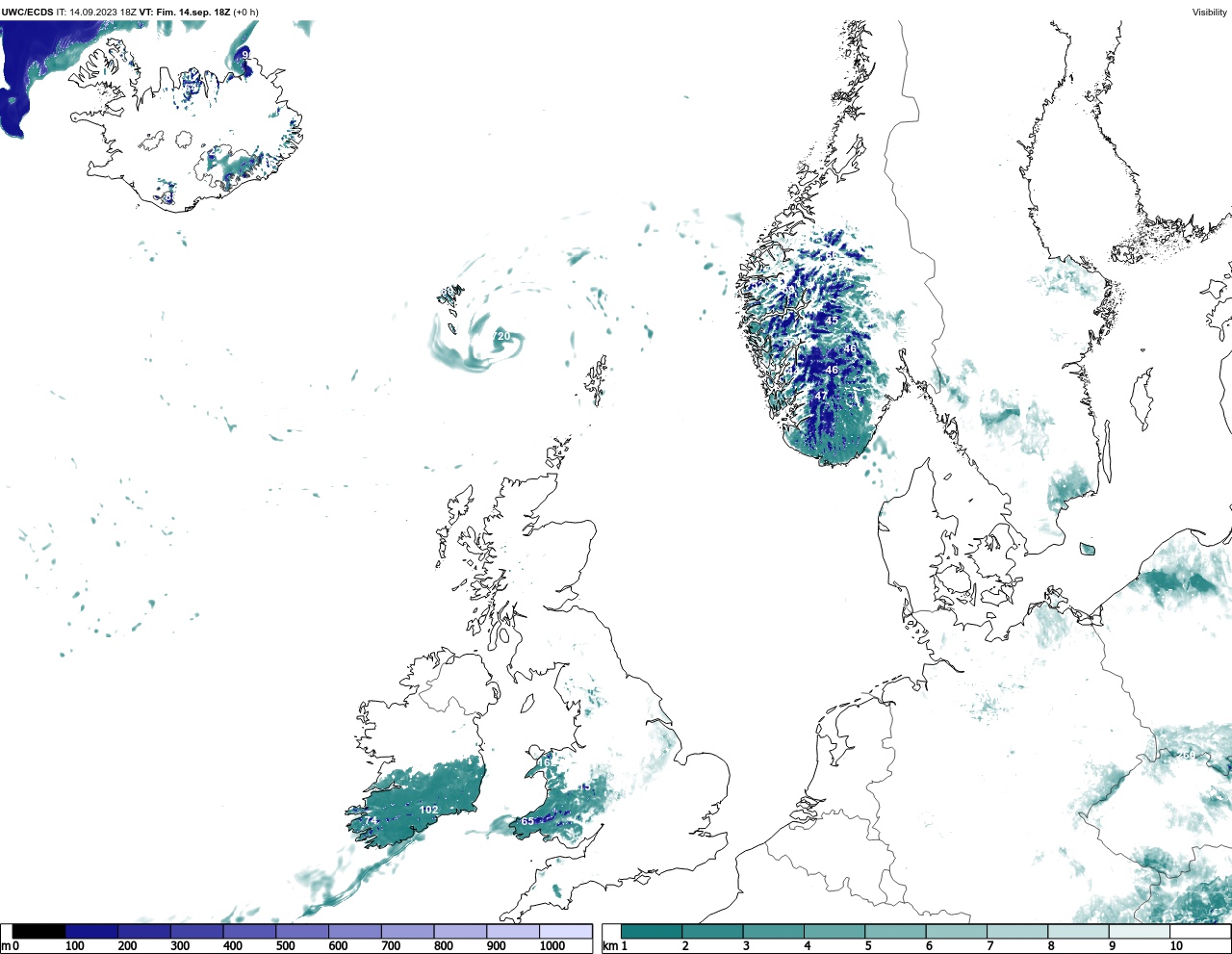
Task: Click the '65' value over south Wales
Action: coord(527,821)
